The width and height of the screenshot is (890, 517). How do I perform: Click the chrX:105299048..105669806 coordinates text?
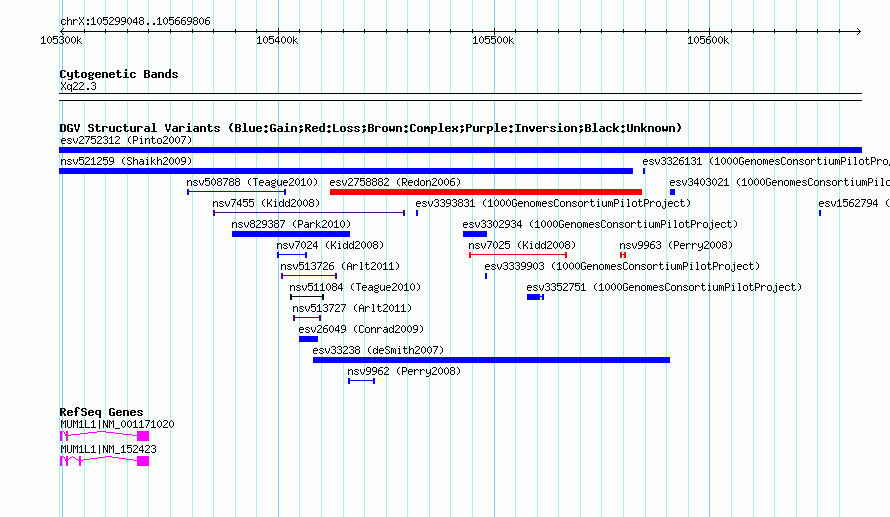pos(135,21)
